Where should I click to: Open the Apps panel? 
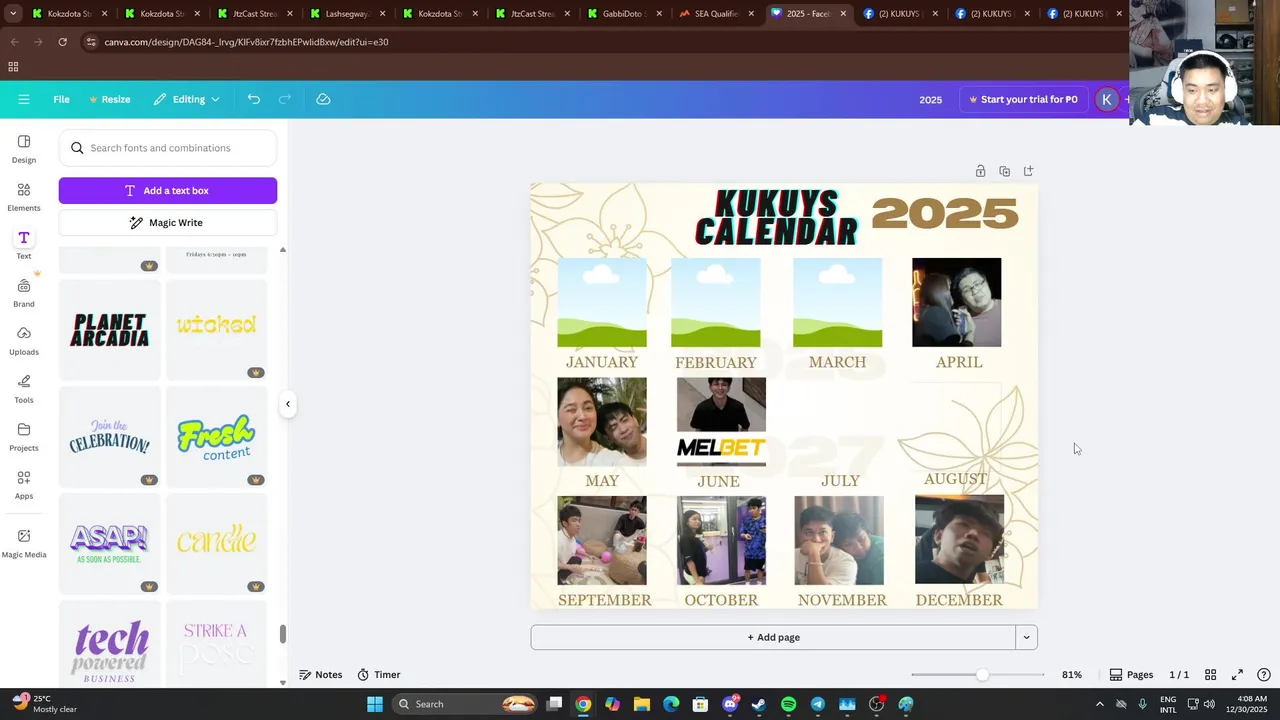click(x=24, y=485)
